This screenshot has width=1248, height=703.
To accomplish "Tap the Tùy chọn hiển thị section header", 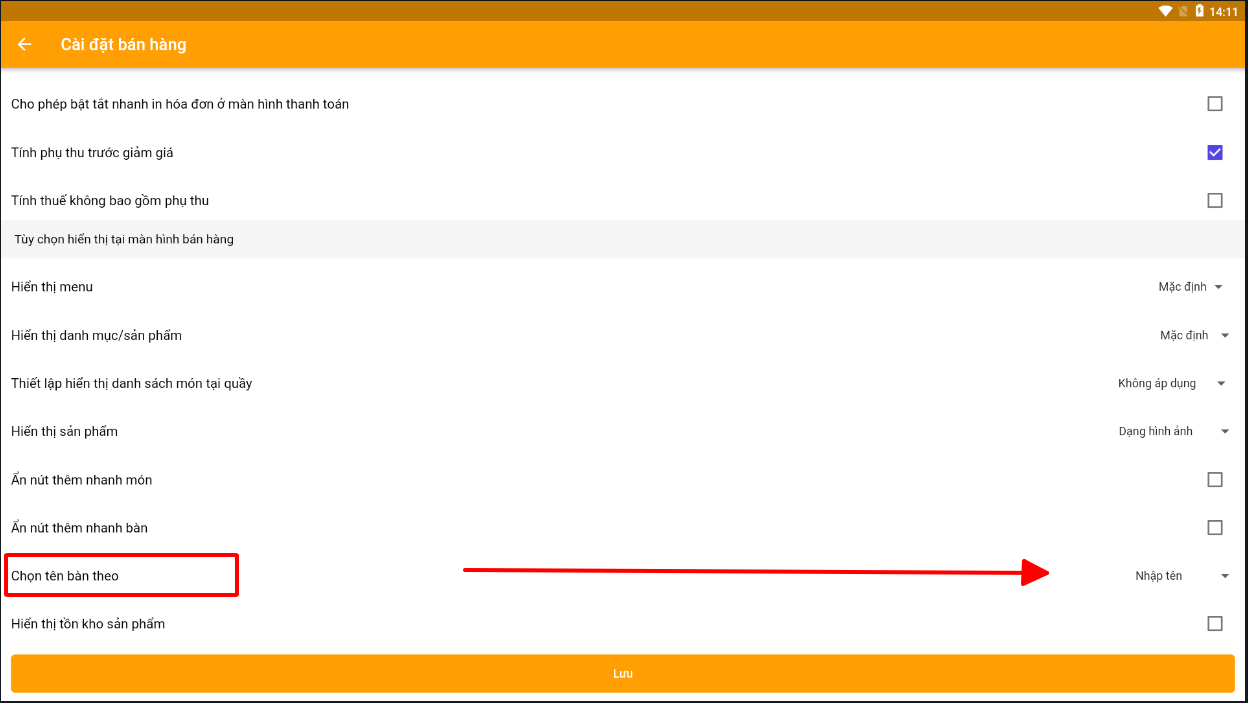I will point(124,239).
